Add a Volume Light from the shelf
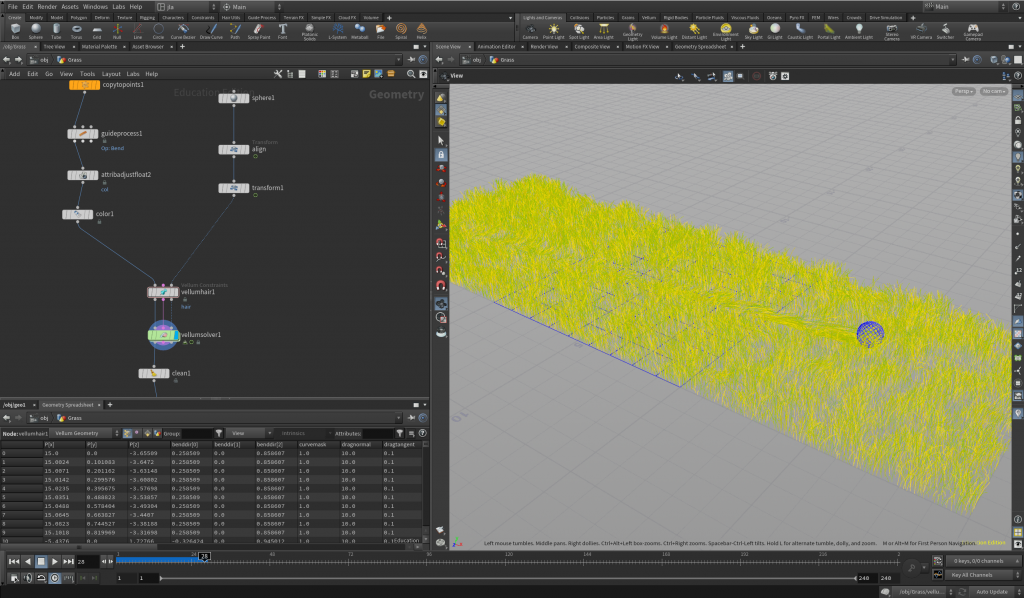Image resolution: width=1024 pixels, height=598 pixels. point(664,31)
